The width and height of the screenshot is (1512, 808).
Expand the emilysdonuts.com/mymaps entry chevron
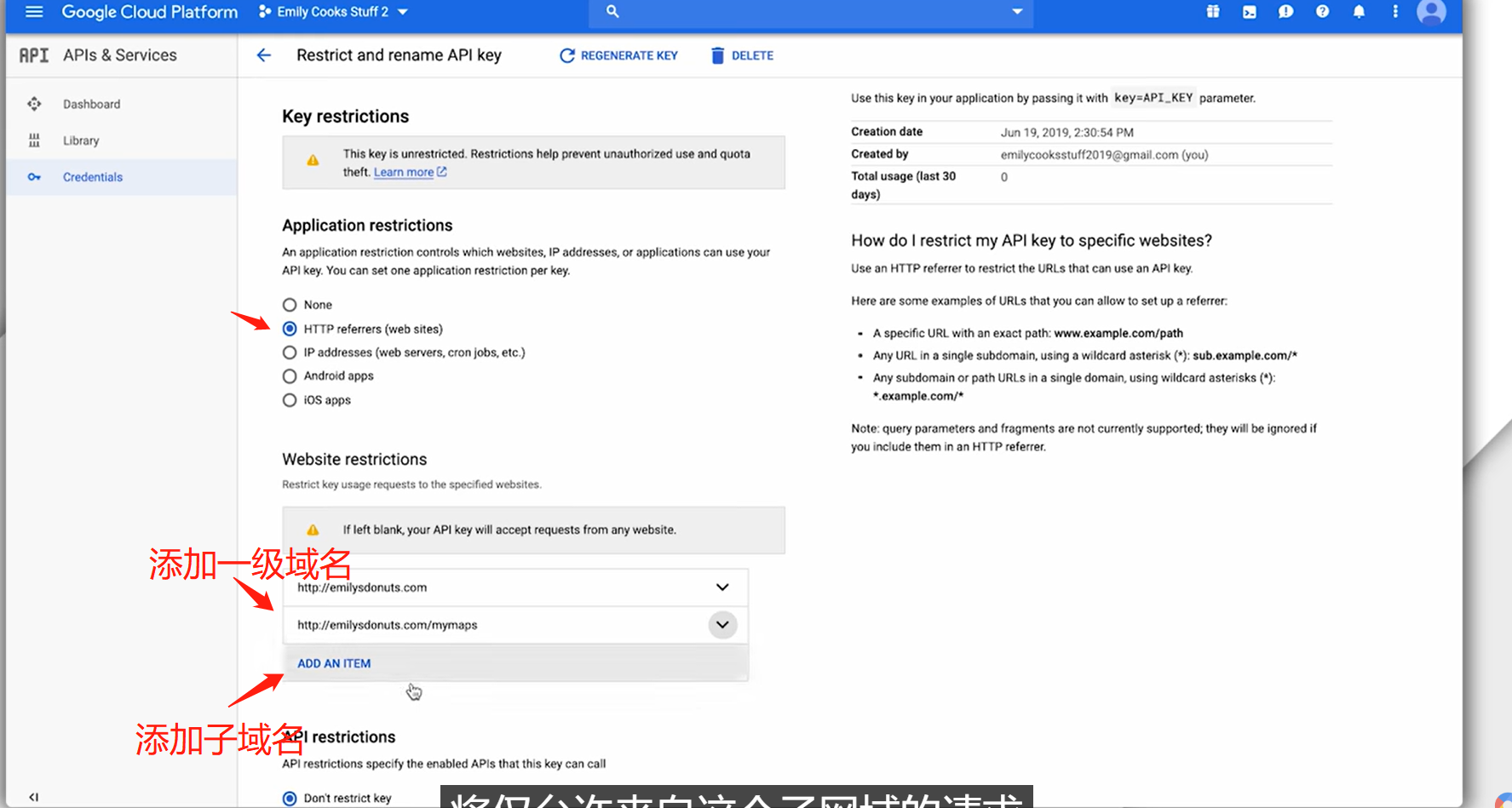[722, 625]
